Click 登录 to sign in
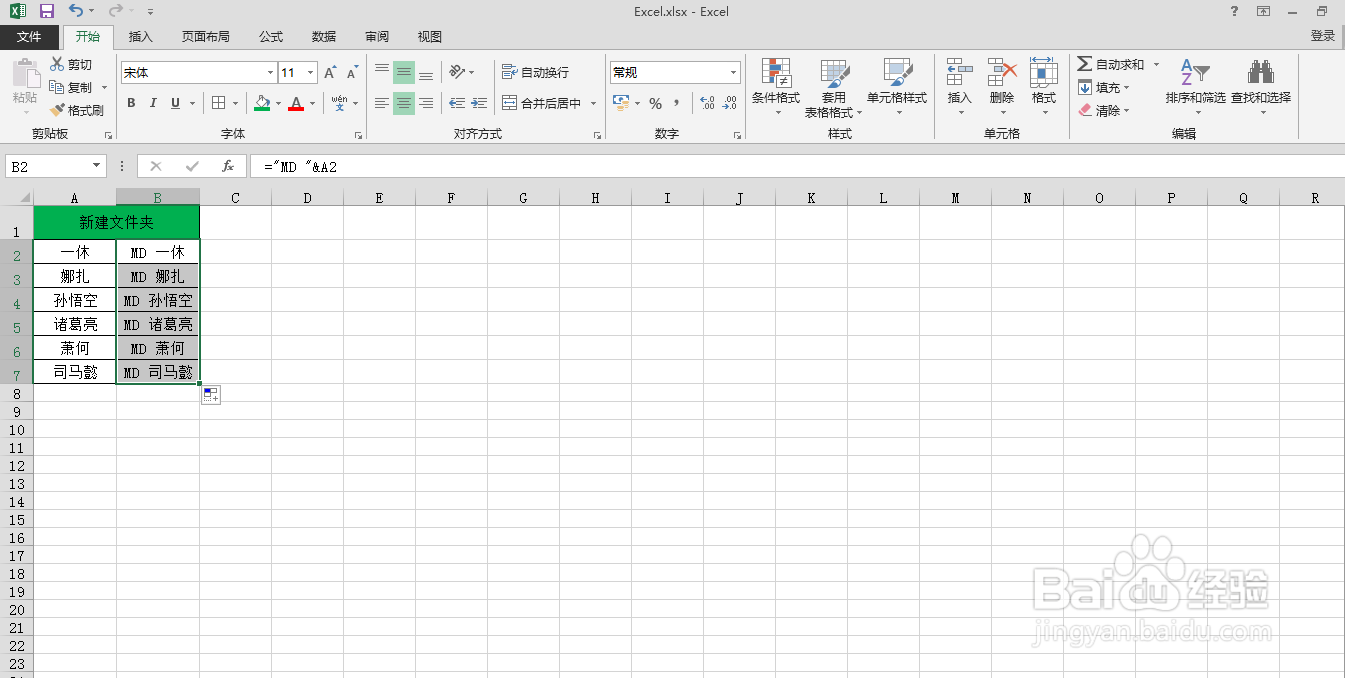The height and width of the screenshot is (678, 1345). click(x=1323, y=36)
